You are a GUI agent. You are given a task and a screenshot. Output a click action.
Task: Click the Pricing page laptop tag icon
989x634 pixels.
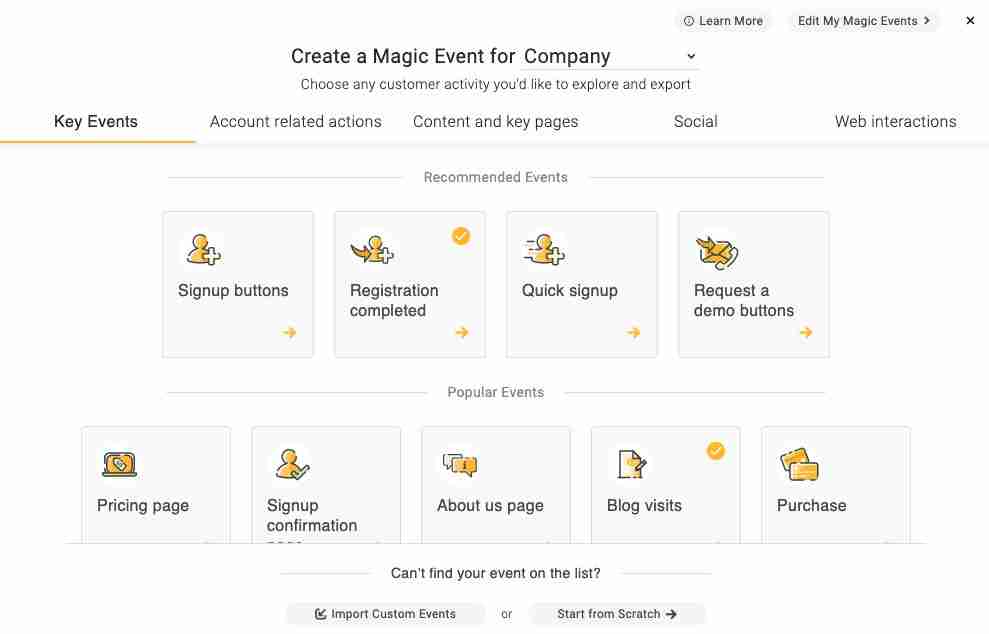pos(119,465)
